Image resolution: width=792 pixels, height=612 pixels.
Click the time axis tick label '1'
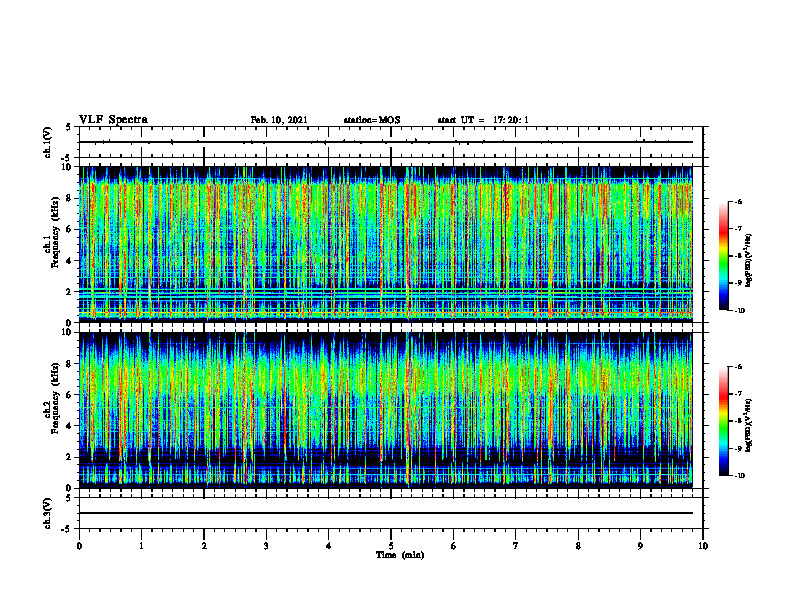coord(141,546)
